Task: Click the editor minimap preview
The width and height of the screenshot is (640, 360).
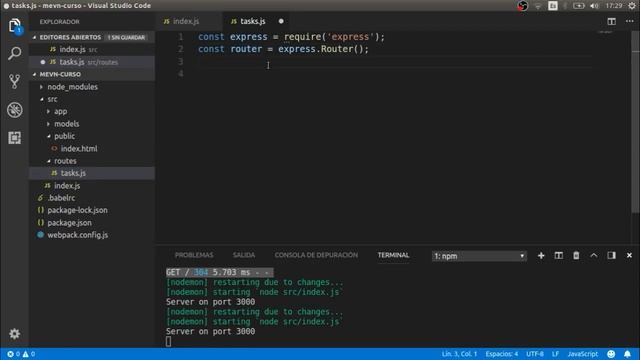Action: pyautogui.click(x=605, y=33)
